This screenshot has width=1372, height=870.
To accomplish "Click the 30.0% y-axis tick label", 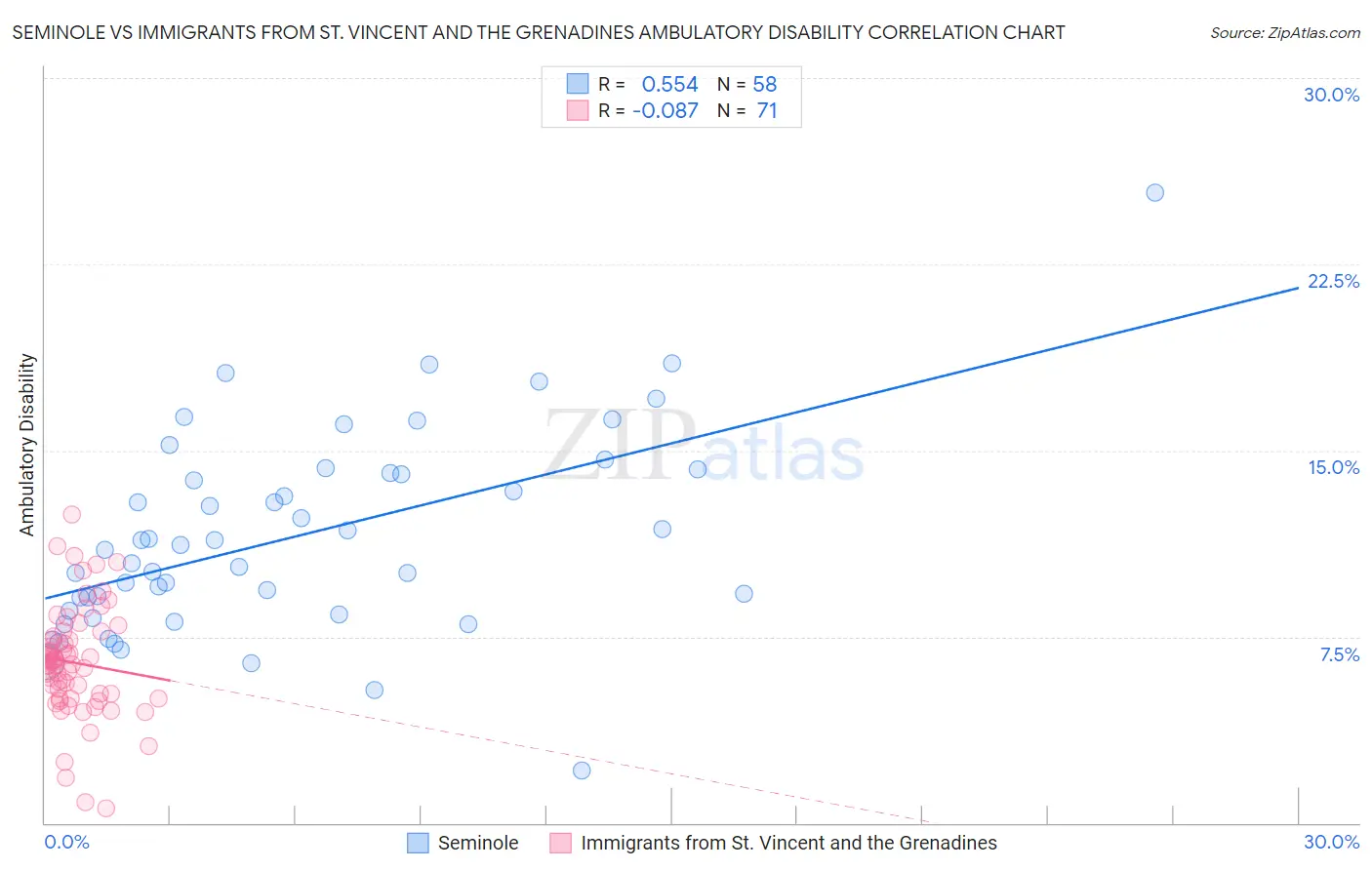I will point(1332,95).
